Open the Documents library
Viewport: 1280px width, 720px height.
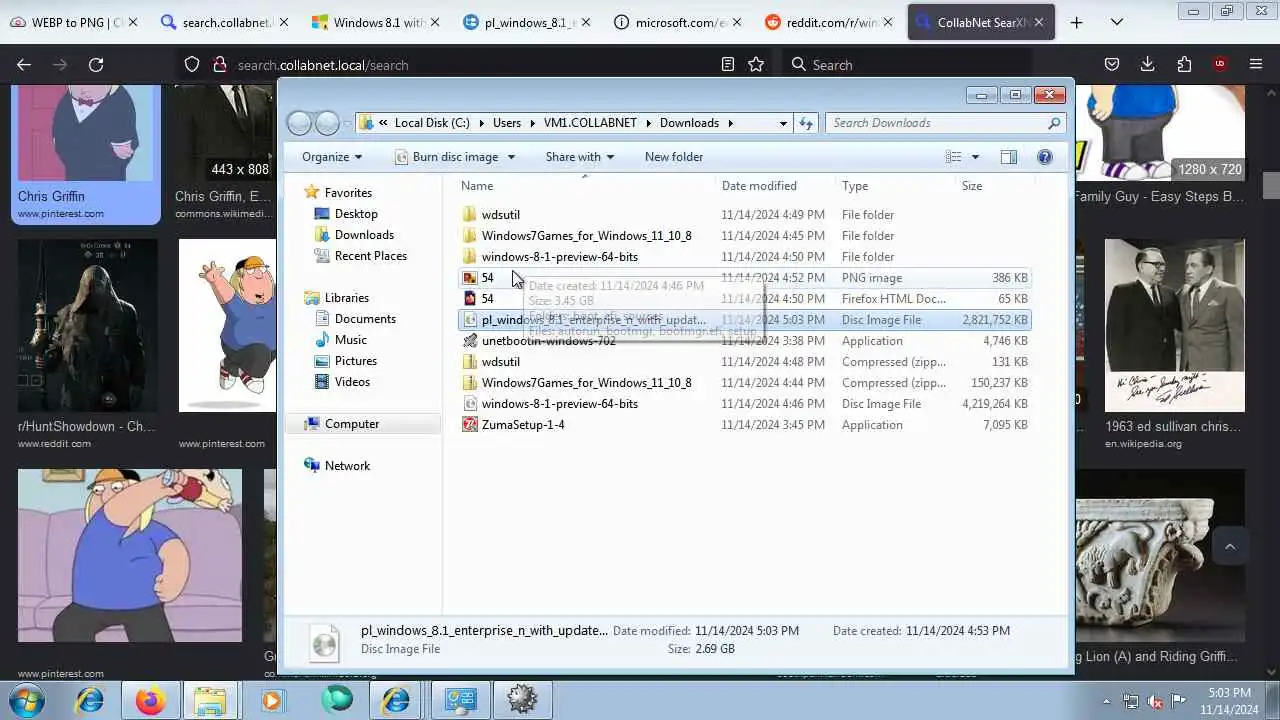click(365, 319)
